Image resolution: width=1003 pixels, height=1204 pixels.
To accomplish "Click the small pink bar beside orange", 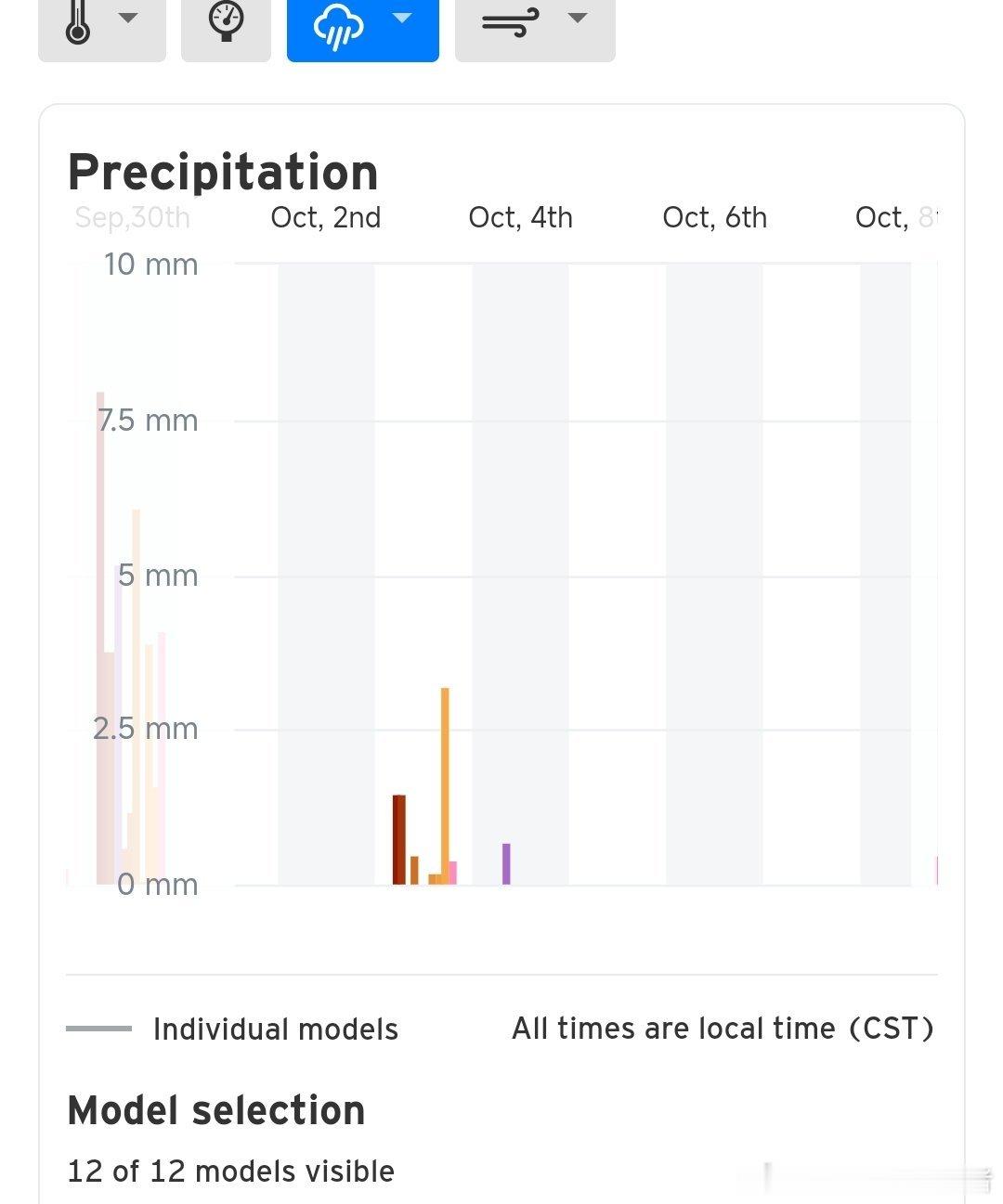I will coord(453,873).
